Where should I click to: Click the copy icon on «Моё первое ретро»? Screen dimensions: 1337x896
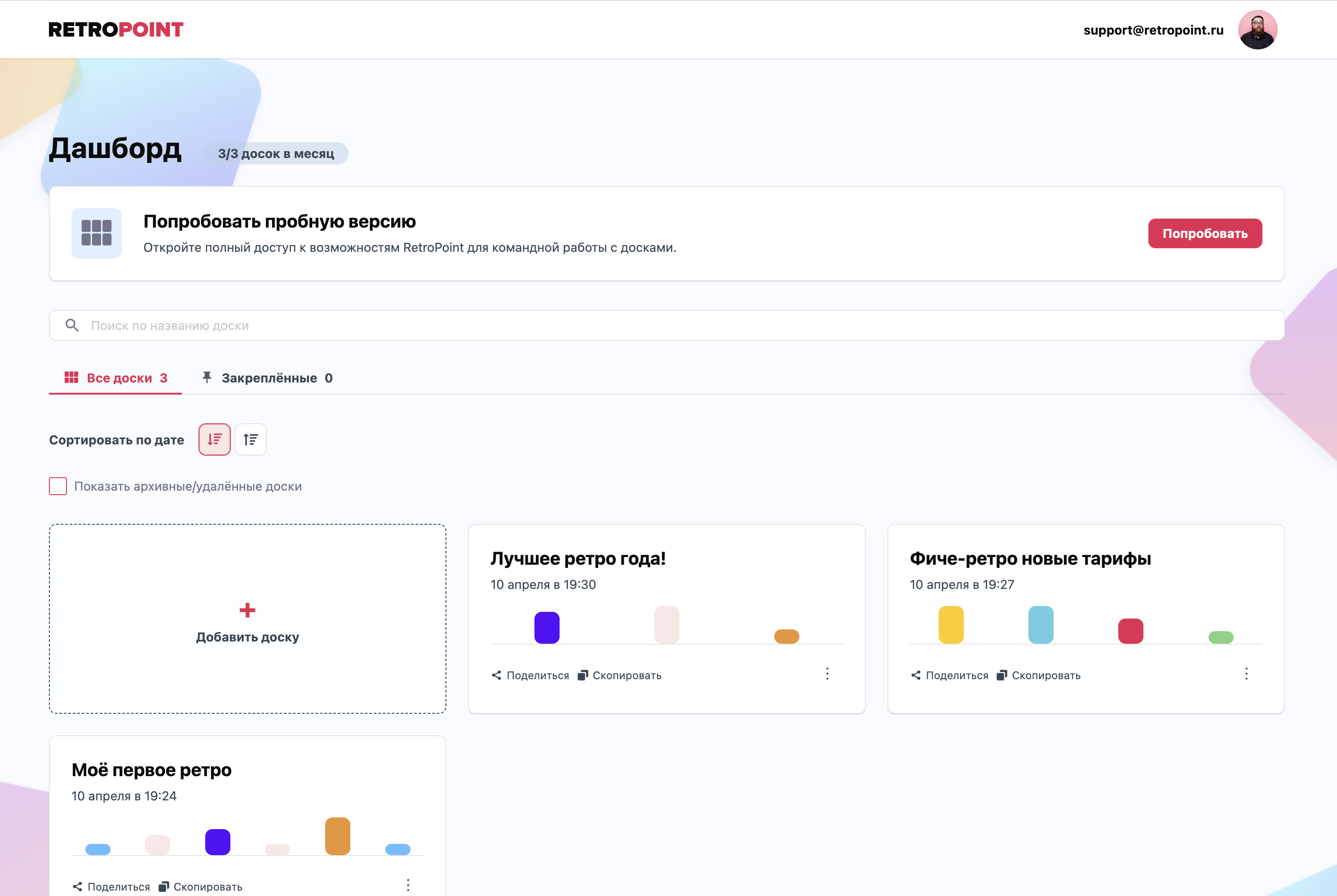(x=164, y=886)
